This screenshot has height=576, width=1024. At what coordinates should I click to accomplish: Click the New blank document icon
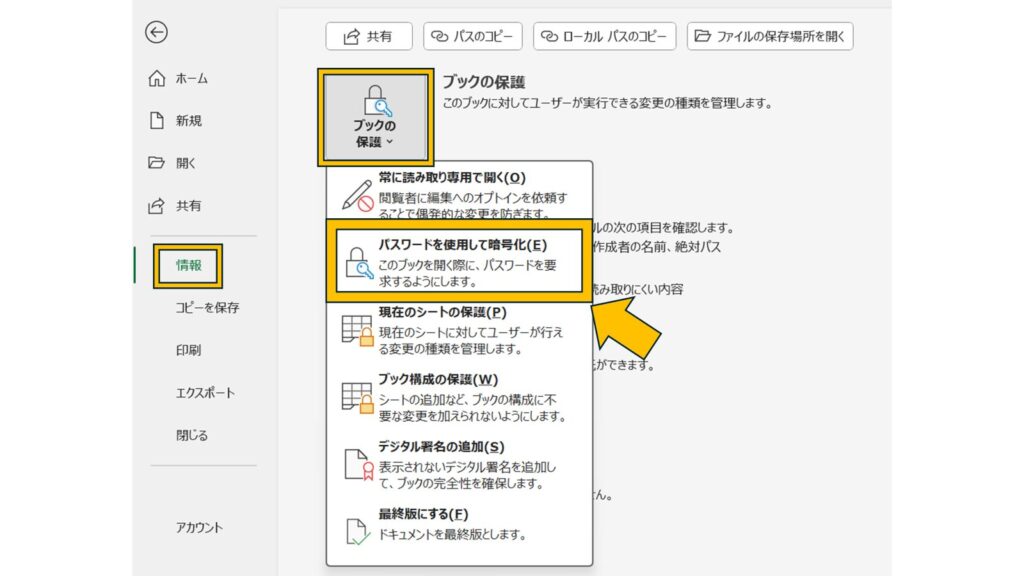(x=156, y=121)
